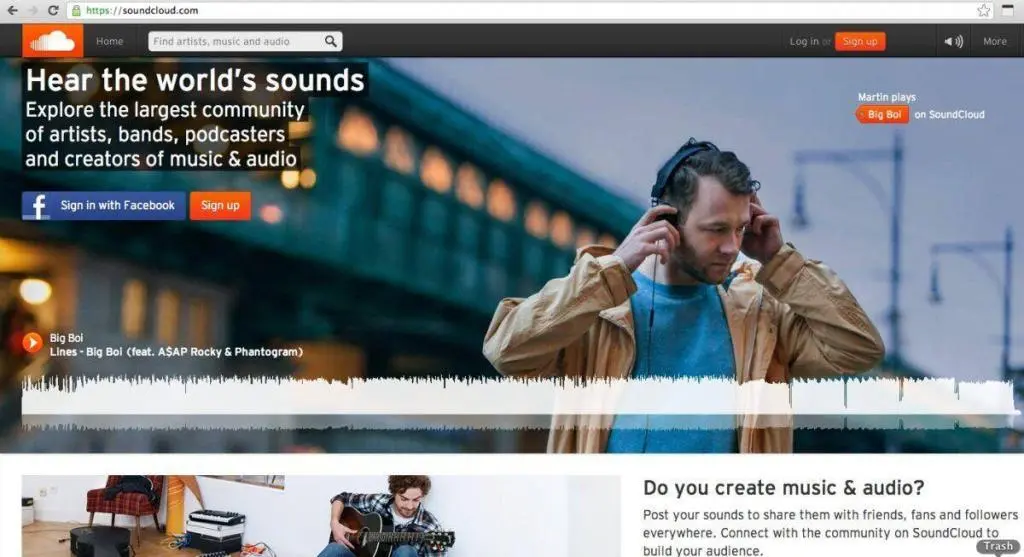This screenshot has height=557, width=1024.
Task: Seek within the track waveform
Action: tap(500, 397)
